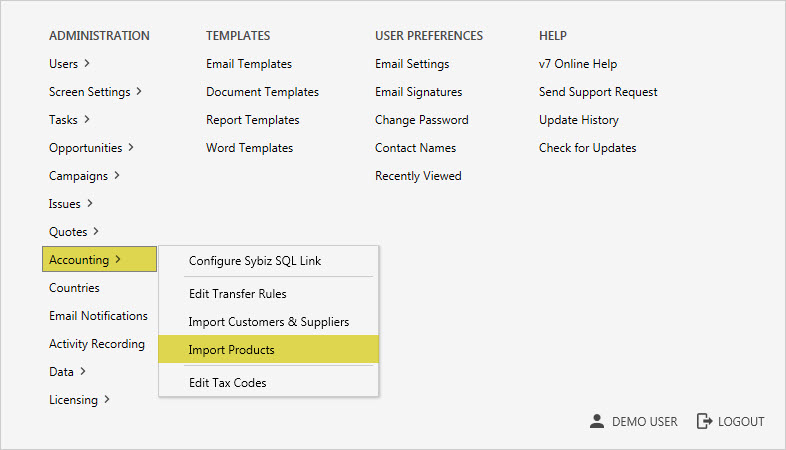The width and height of the screenshot is (786, 450).
Task: Open Import Customers & Suppliers
Action: click(x=268, y=322)
